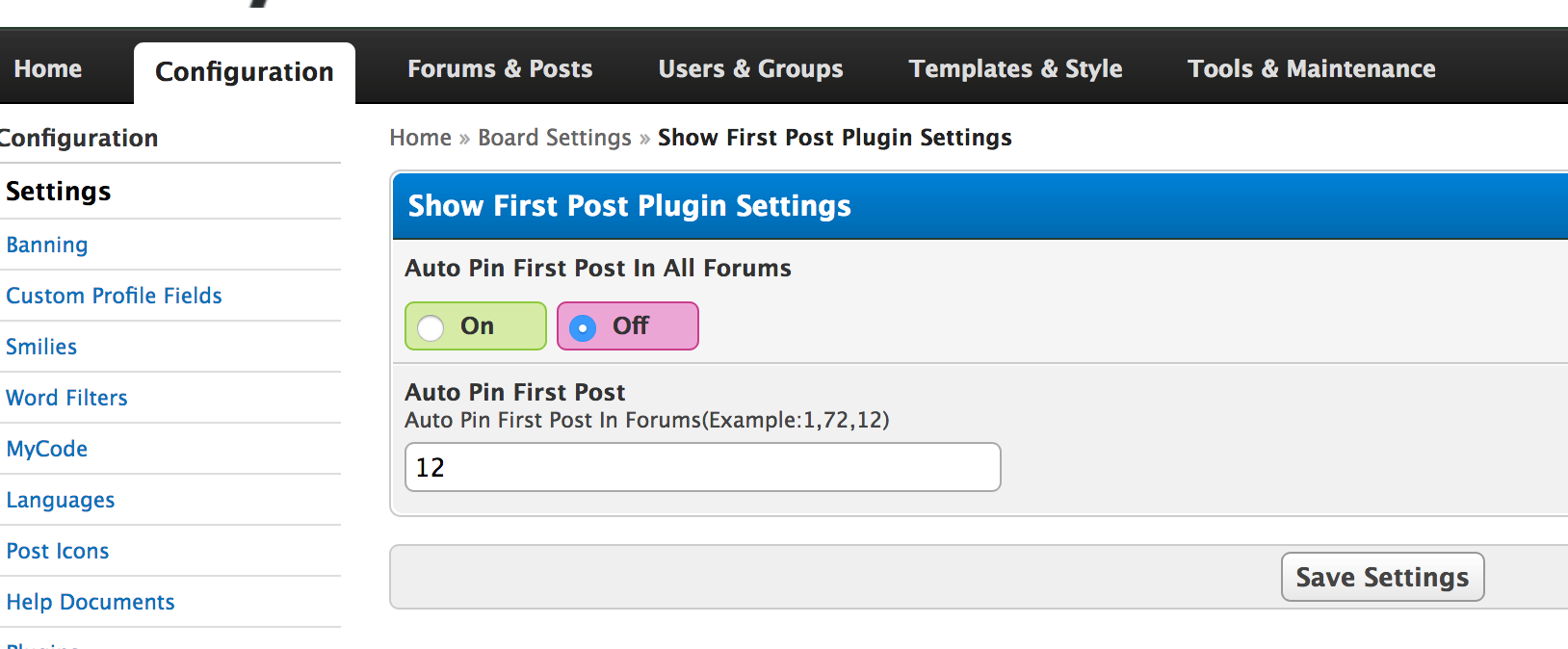Open Languages in the sidebar
Image resolution: width=1568 pixels, height=649 pixels.
[61, 500]
